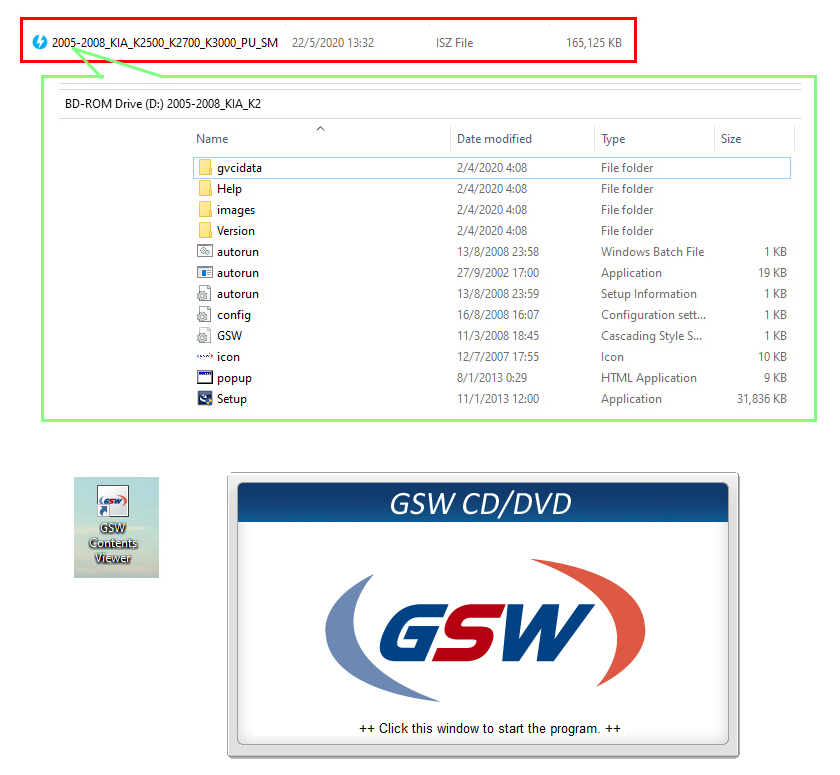The image size is (840, 775).
Task: Select the file name 2005-2008_KIA_K2500_K2700_K3000_PU_SM
Action: [x=164, y=42]
